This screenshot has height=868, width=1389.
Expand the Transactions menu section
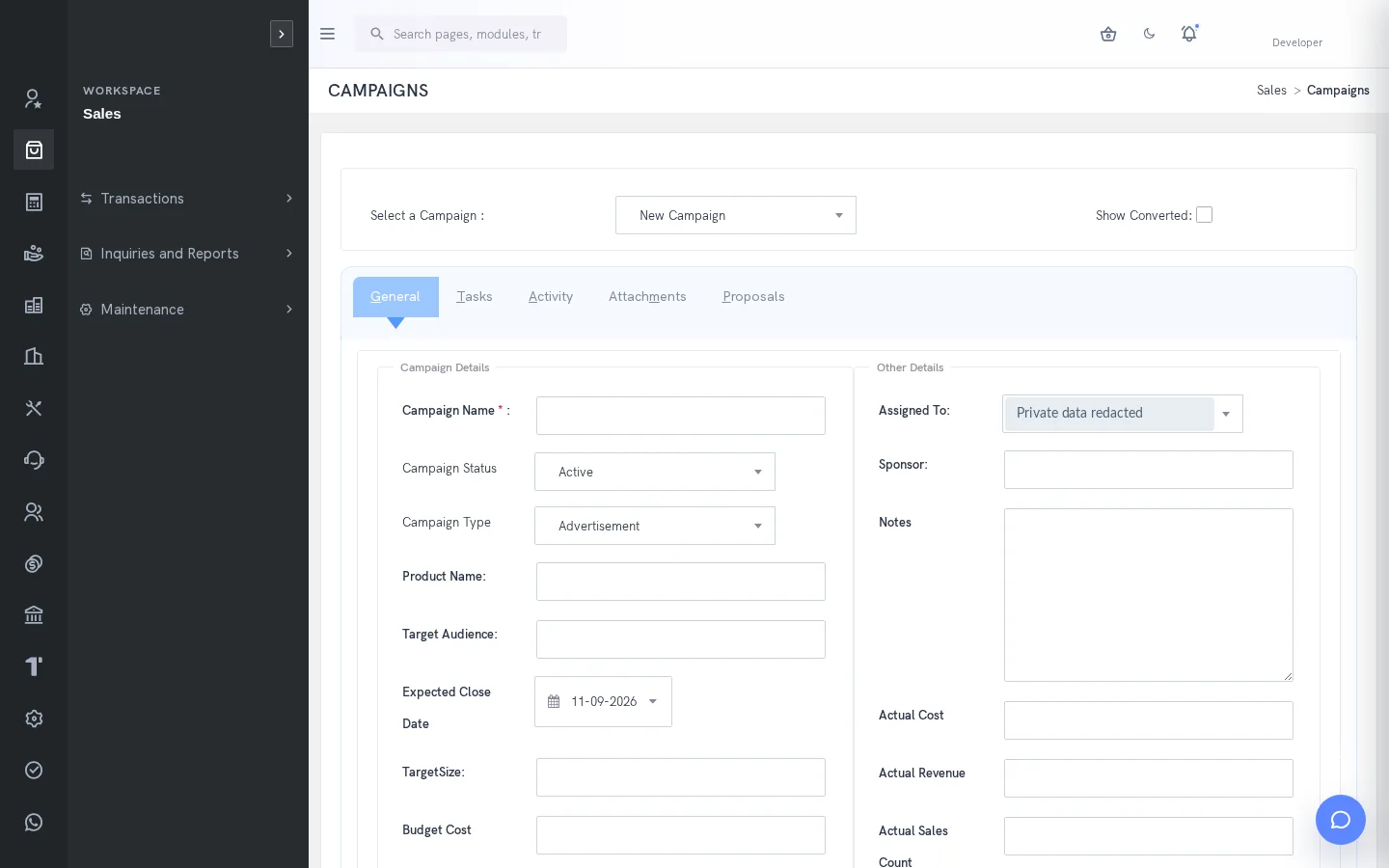188,199
